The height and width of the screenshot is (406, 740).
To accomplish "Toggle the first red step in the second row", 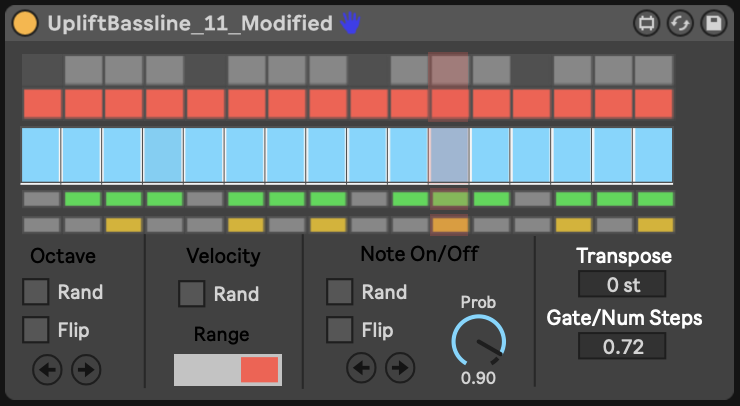I will (x=42, y=104).
